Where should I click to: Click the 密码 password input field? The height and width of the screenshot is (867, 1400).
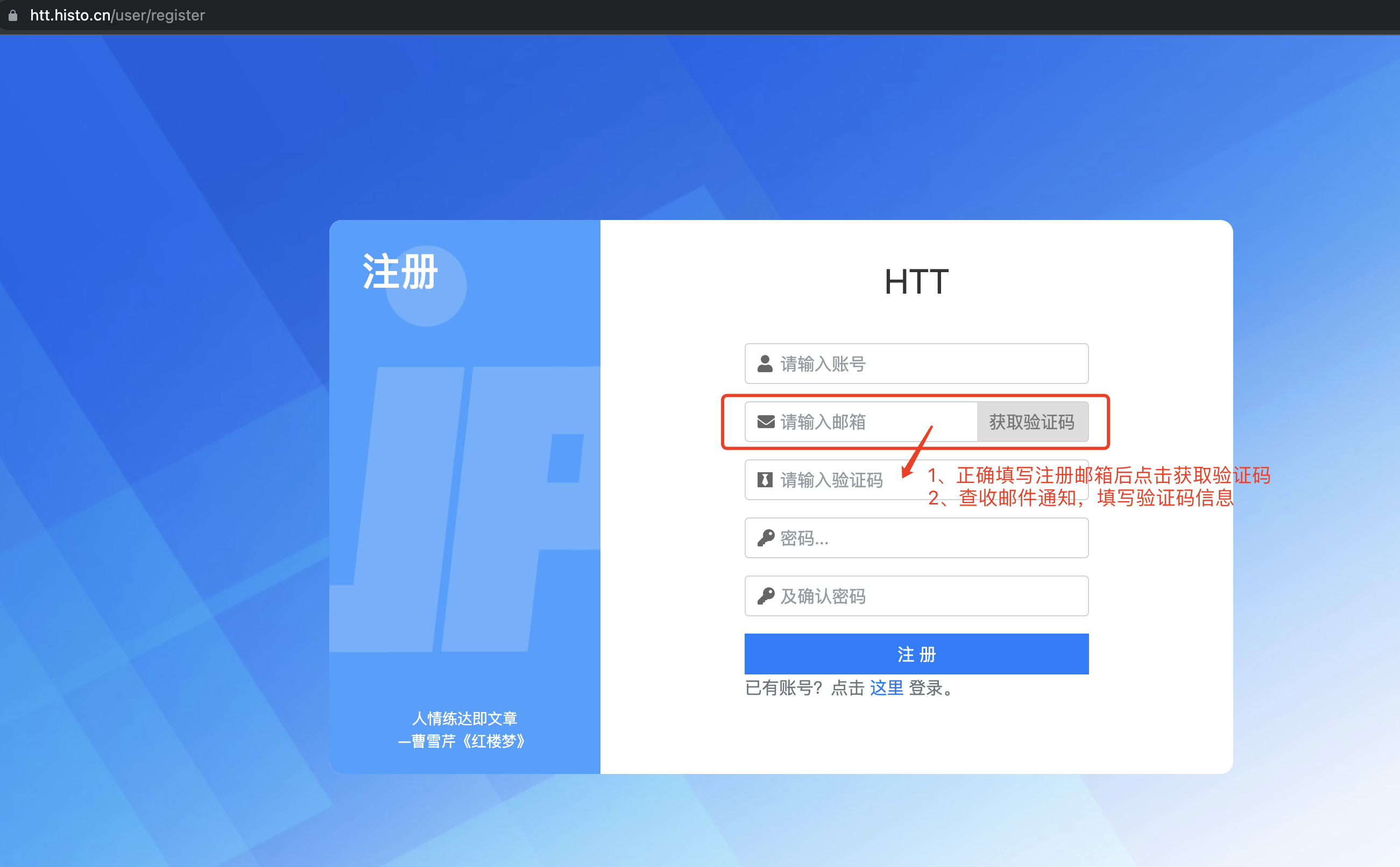(x=916, y=538)
